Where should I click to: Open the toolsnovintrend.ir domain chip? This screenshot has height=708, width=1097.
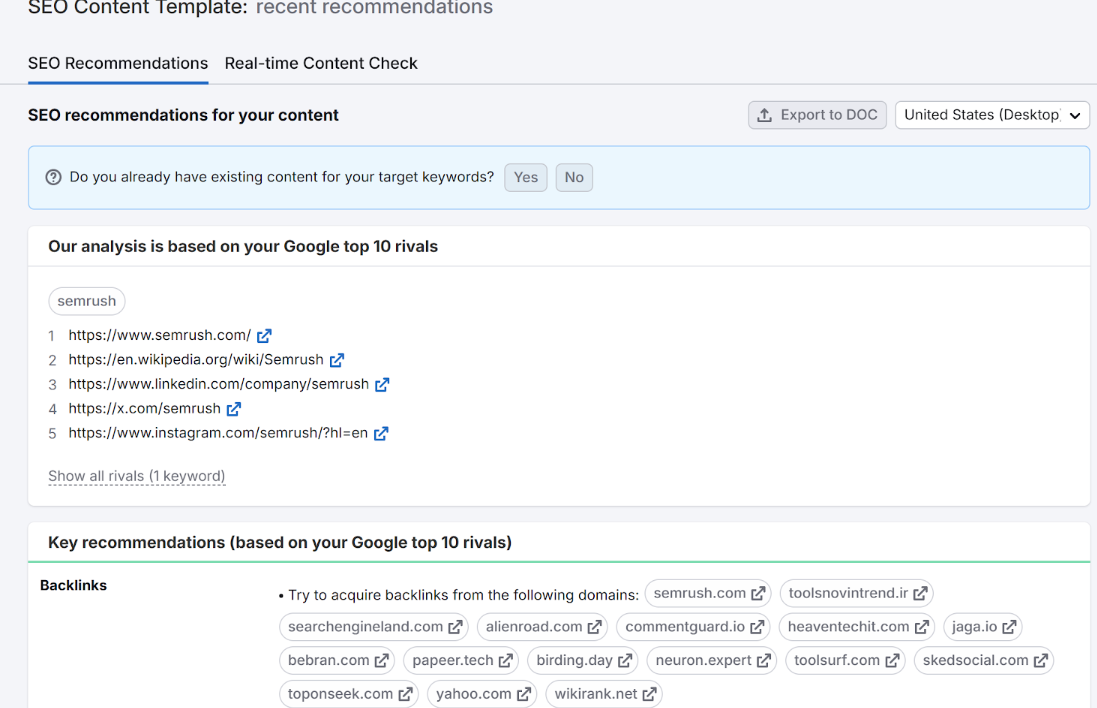pos(848,593)
